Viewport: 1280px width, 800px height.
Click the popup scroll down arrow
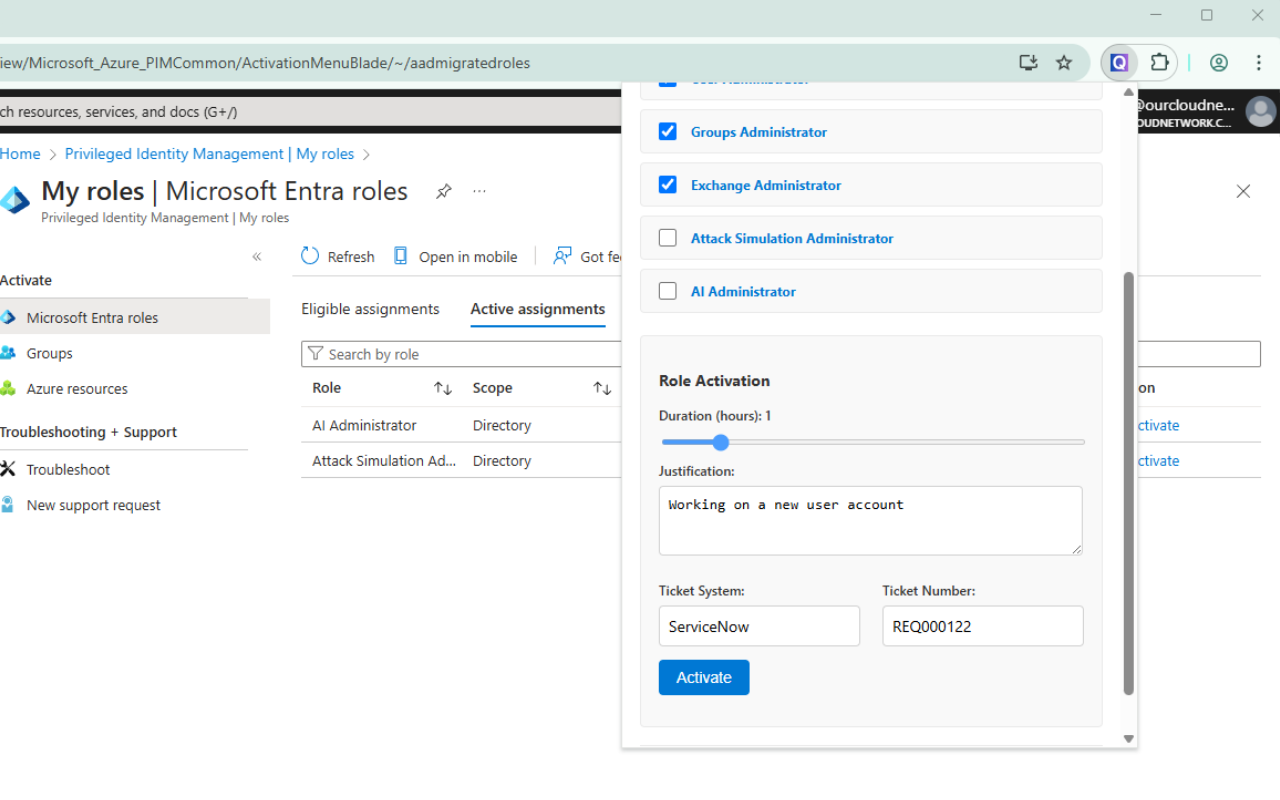pyautogui.click(x=1129, y=739)
